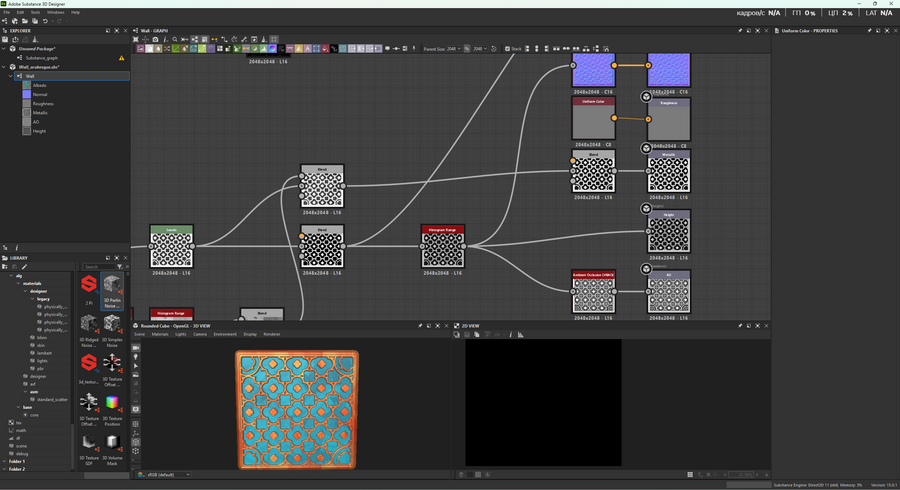Open the Parent Size width dropdown
This screenshot has width=900, height=490.
[455, 48]
